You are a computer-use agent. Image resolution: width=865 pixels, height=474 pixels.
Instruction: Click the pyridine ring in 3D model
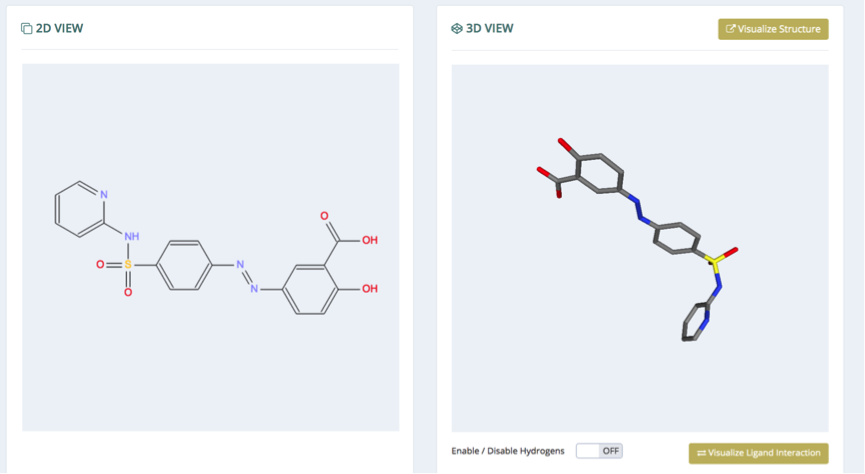pos(695,322)
